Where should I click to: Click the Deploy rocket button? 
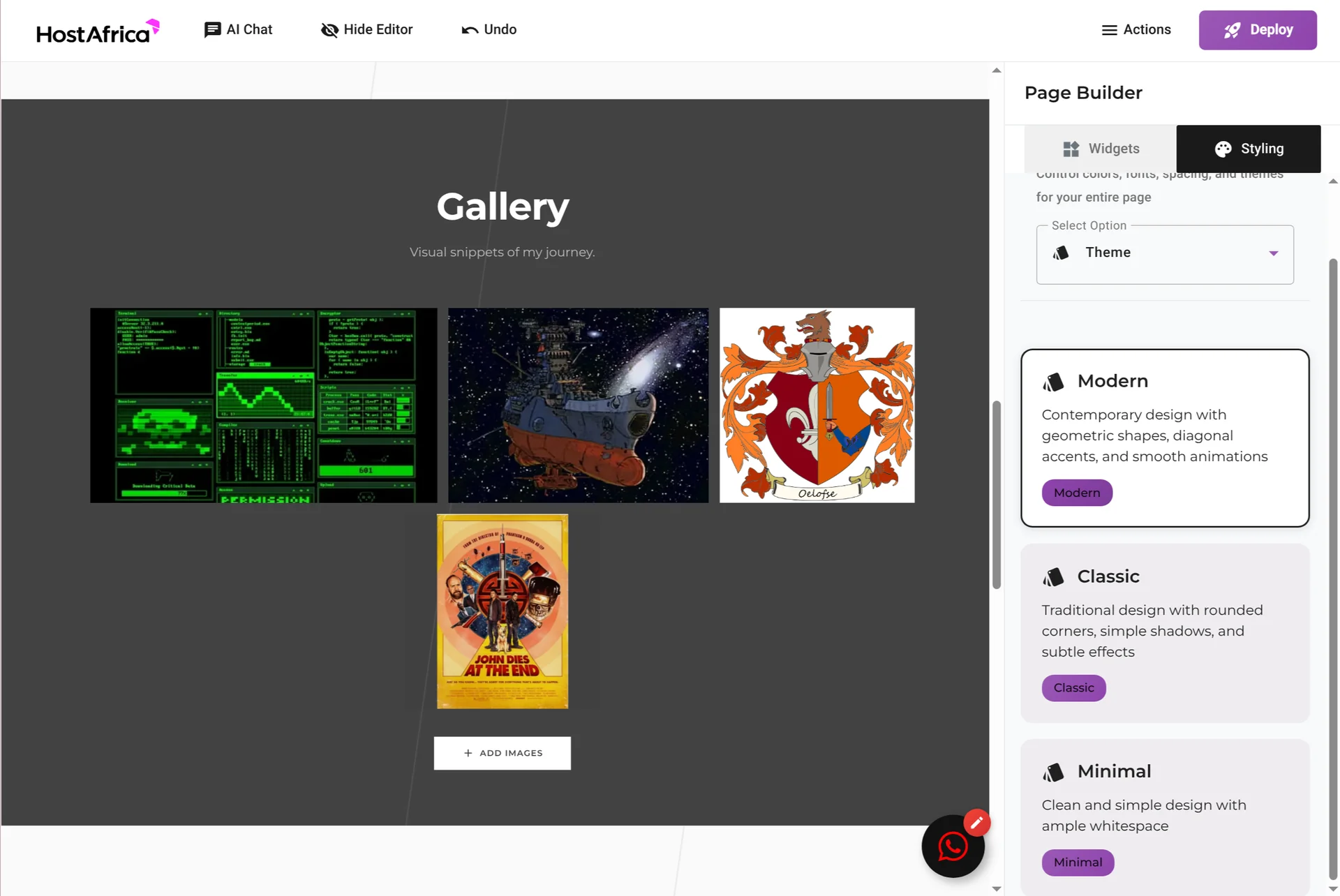point(1257,30)
